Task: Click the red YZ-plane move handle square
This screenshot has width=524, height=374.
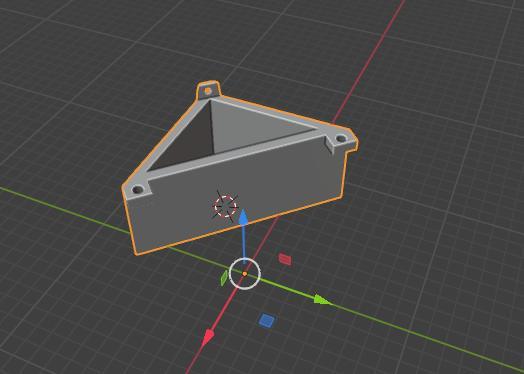Action: point(285,259)
